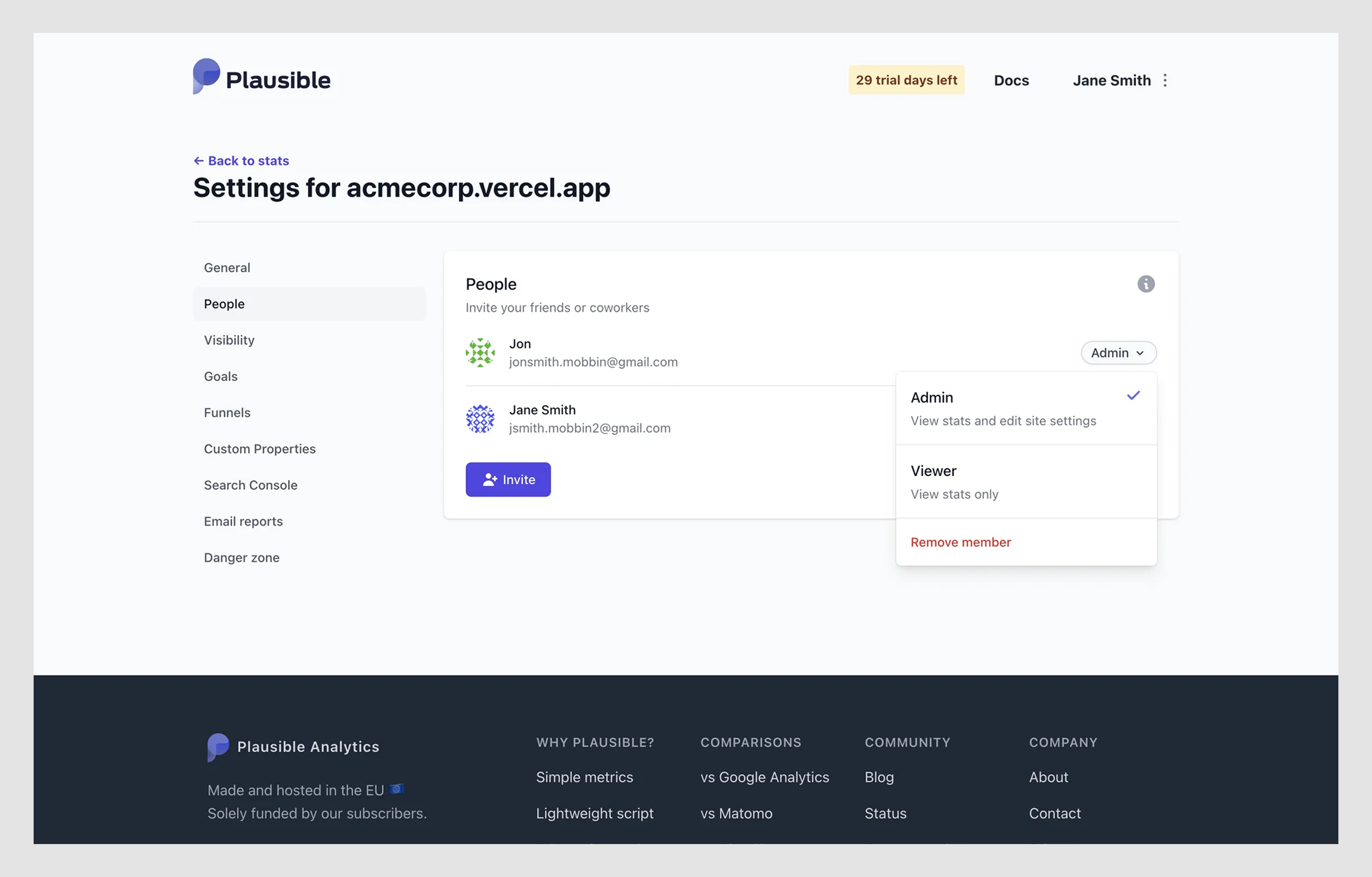The height and width of the screenshot is (877, 1372).
Task: Click the info icon in People panel
Action: pos(1146,284)
